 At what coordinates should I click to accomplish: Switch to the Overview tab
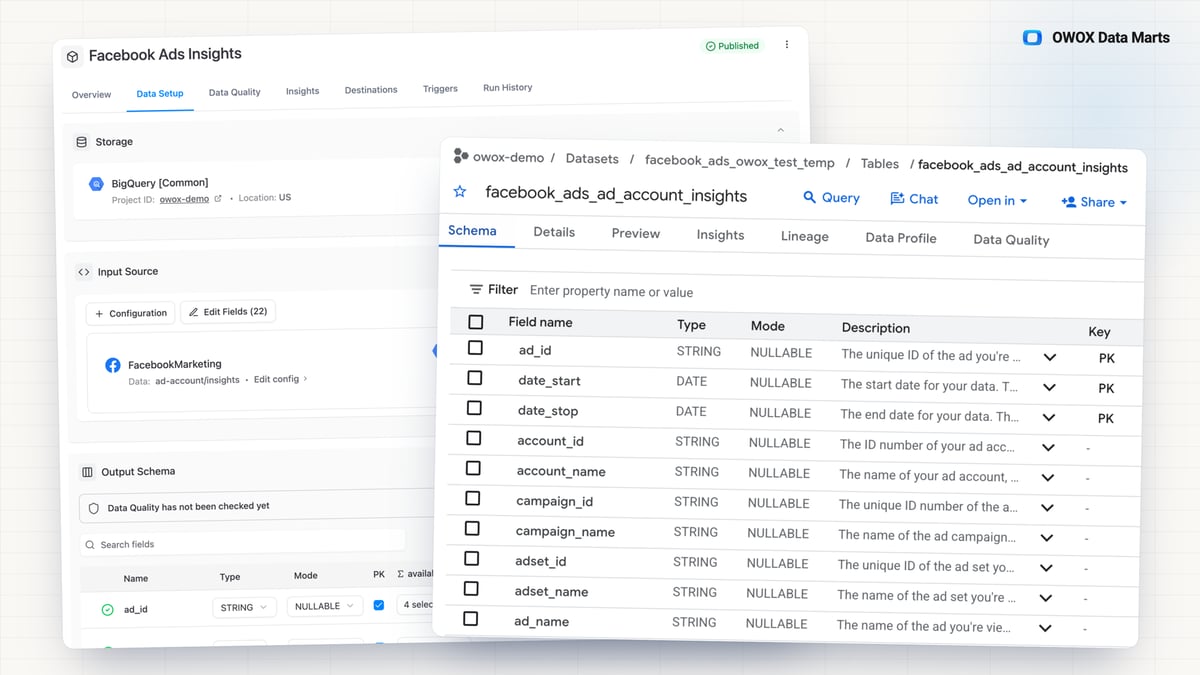(91, 94)
